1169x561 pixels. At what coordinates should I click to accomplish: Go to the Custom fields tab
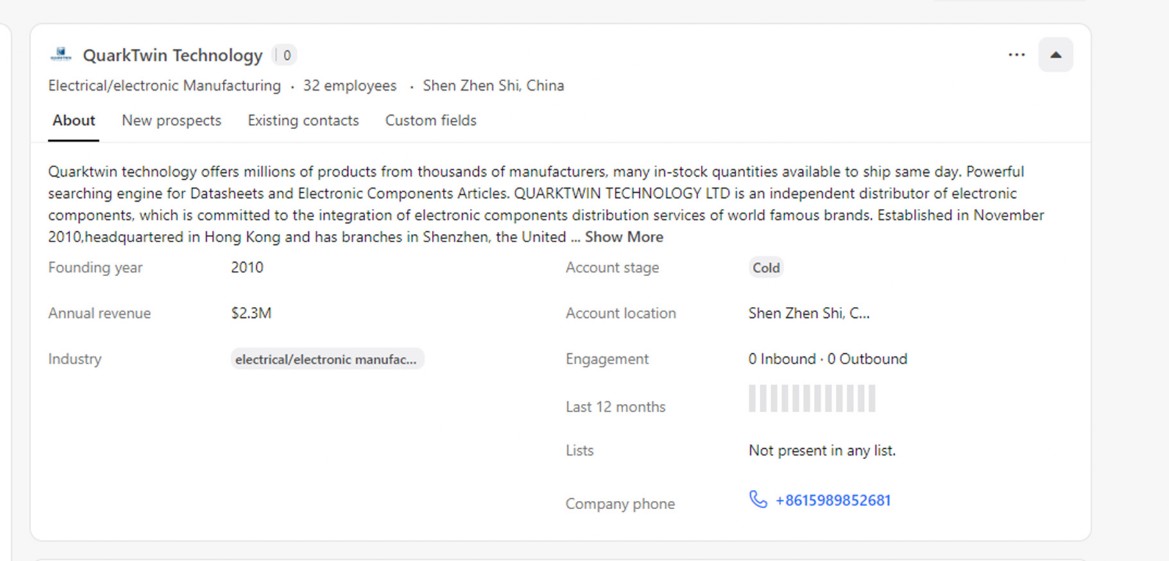click(431, 121)
